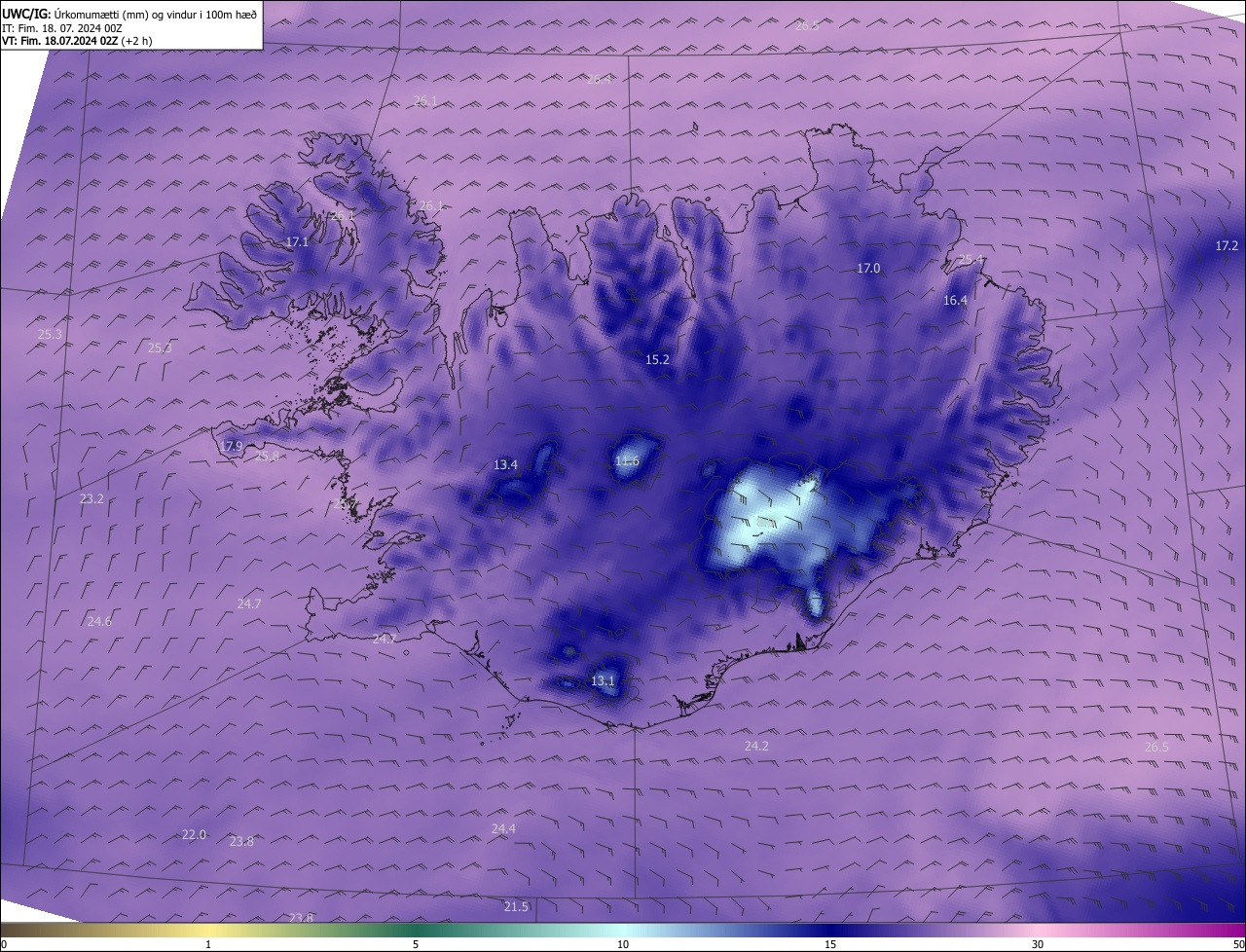
Task: Click the 24.4 value label
Action: coord(502,828)
